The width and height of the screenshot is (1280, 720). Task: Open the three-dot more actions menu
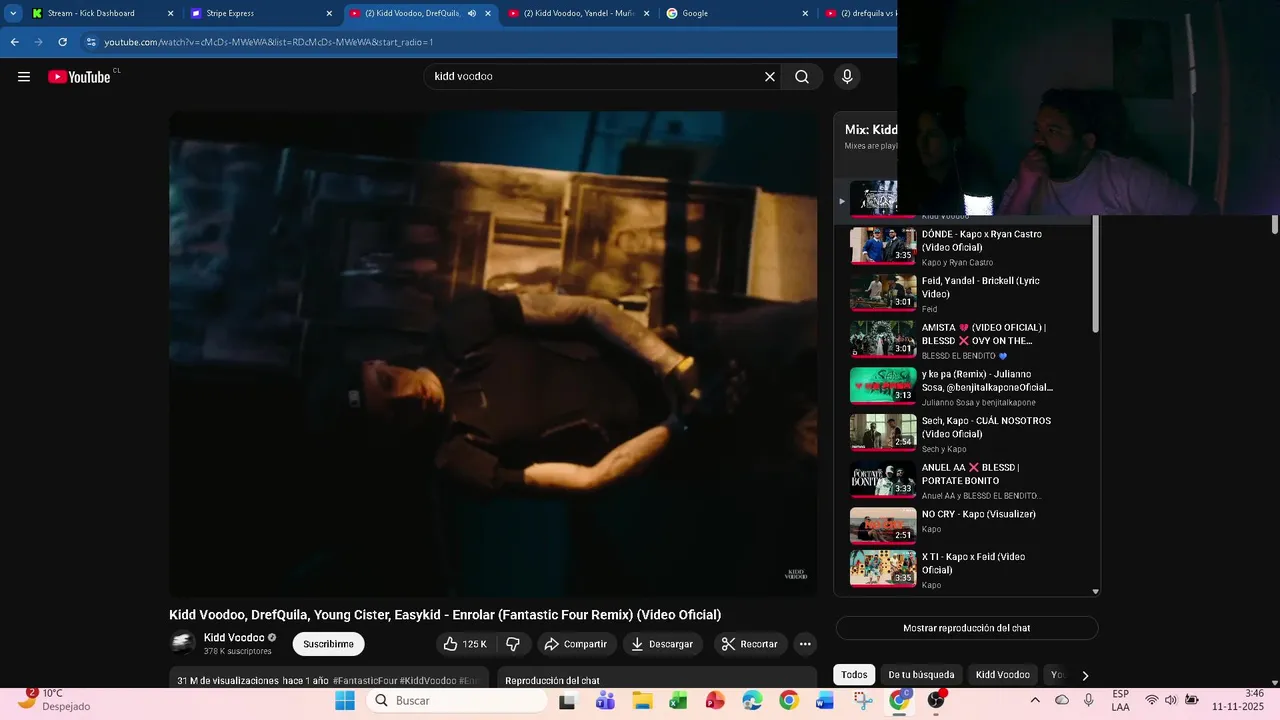click(x=805, y=644)
